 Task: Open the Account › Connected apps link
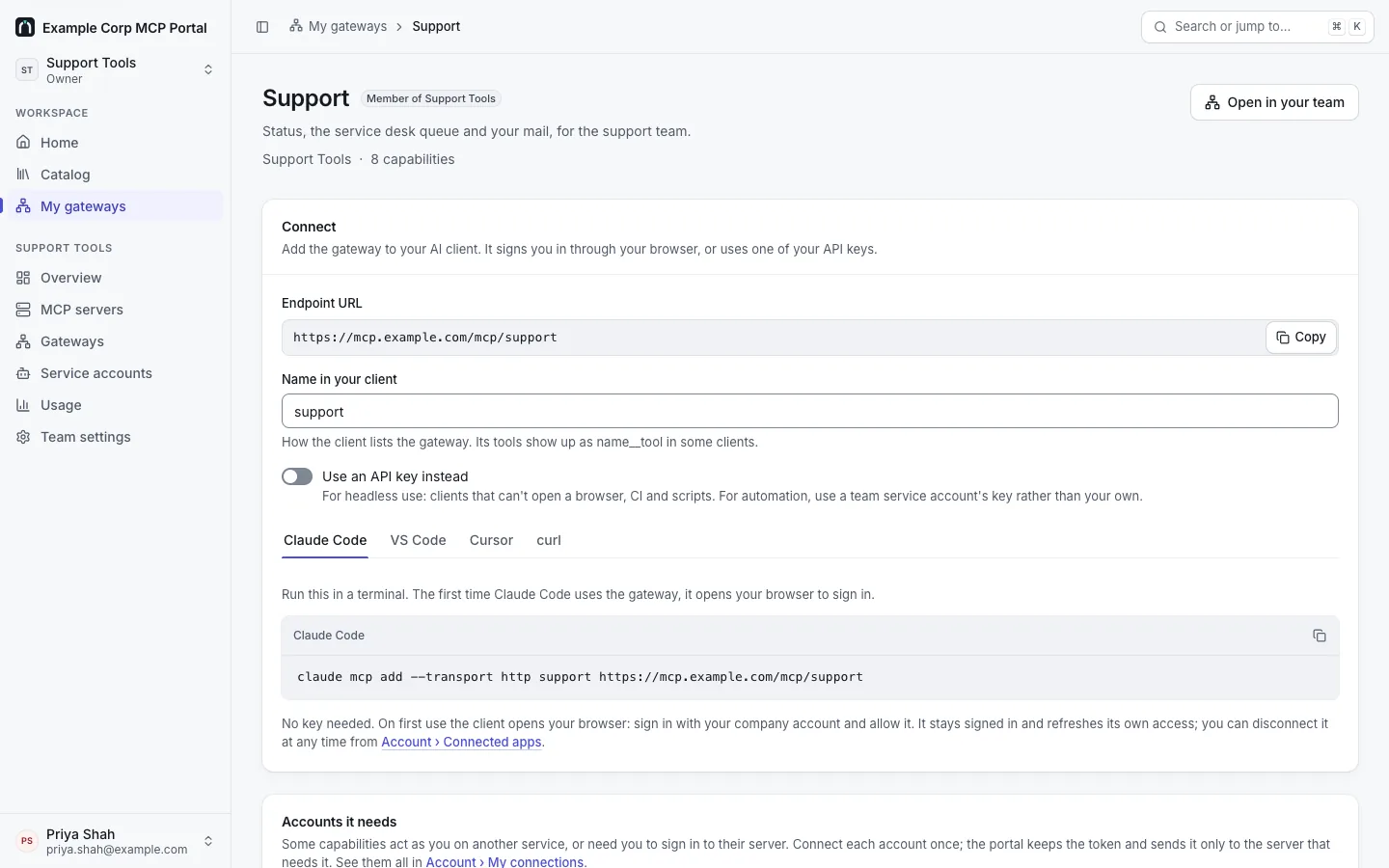click(461, 742)
